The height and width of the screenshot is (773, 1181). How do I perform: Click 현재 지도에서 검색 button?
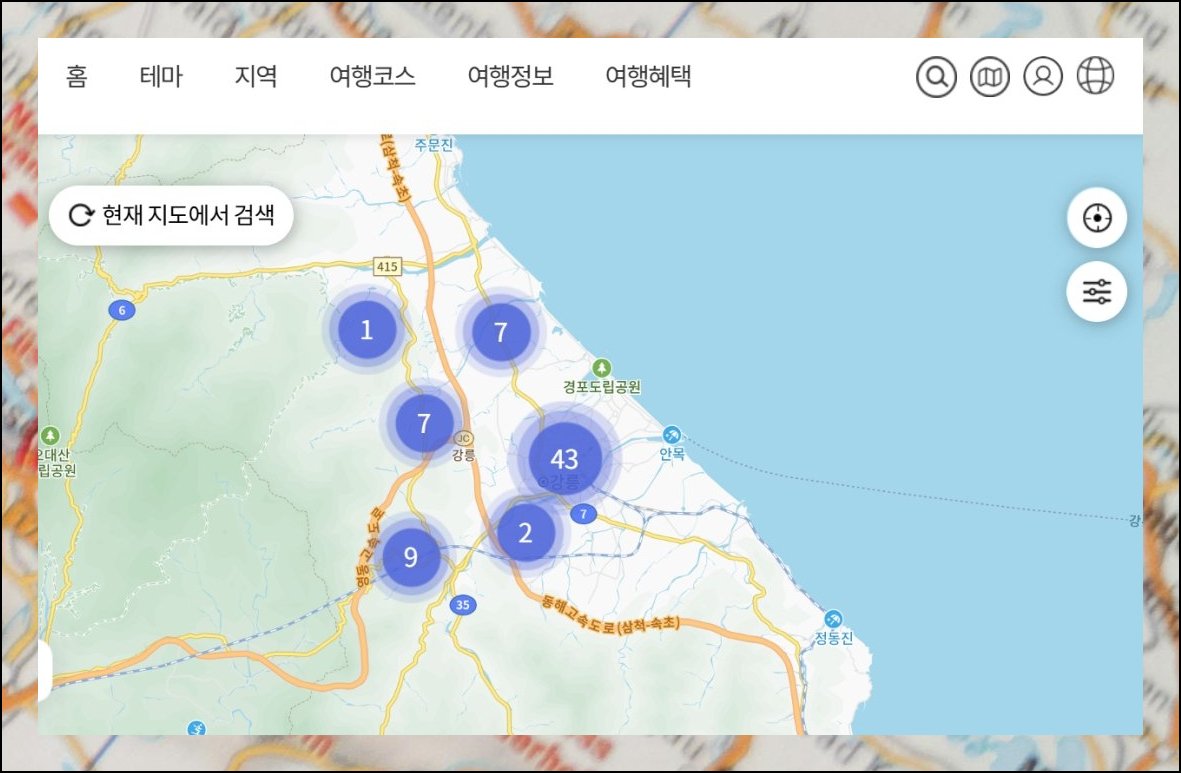(x=171, y=215)
